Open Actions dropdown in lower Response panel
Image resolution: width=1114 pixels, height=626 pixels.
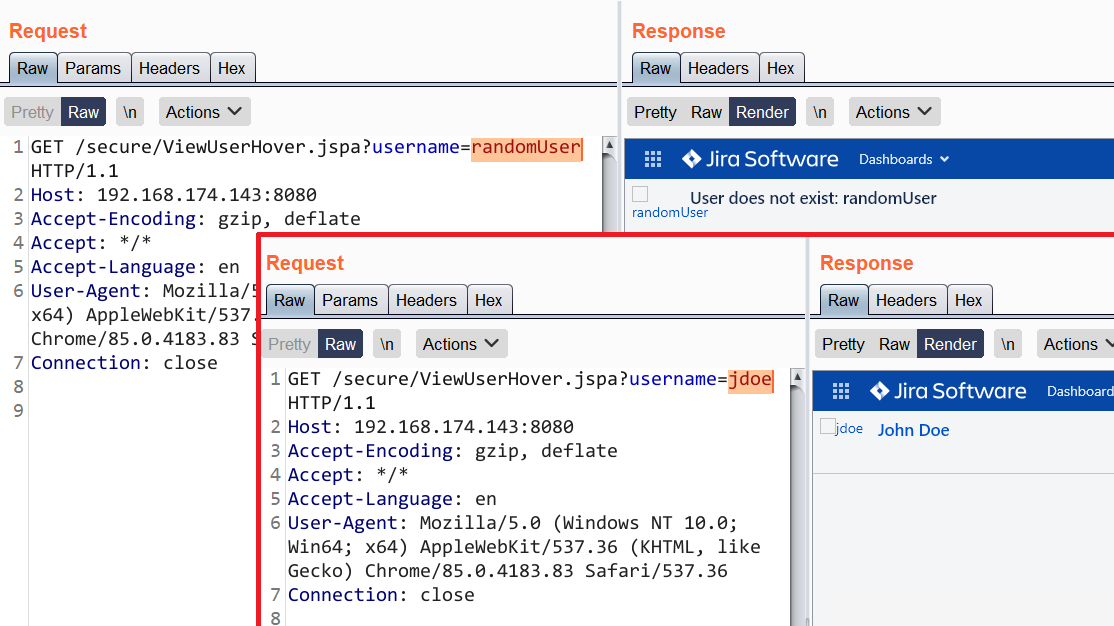[1076, 344]
